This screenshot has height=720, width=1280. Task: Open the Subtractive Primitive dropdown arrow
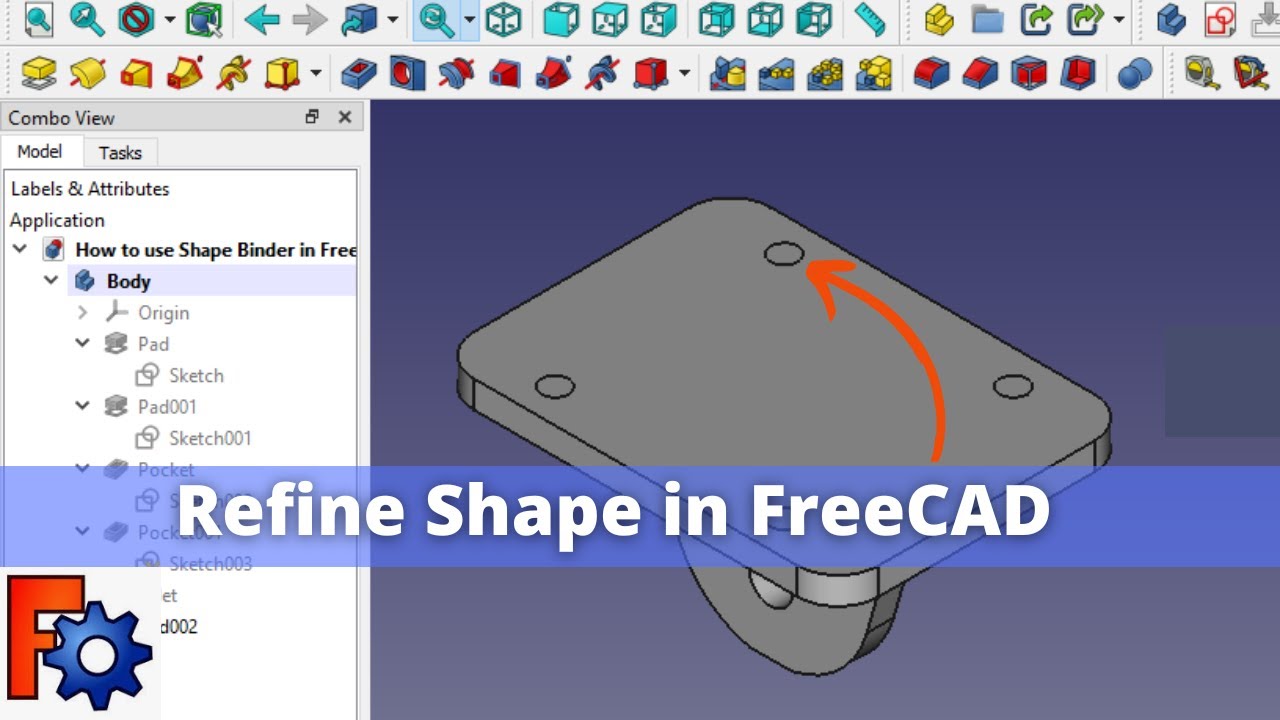(684, 72)
